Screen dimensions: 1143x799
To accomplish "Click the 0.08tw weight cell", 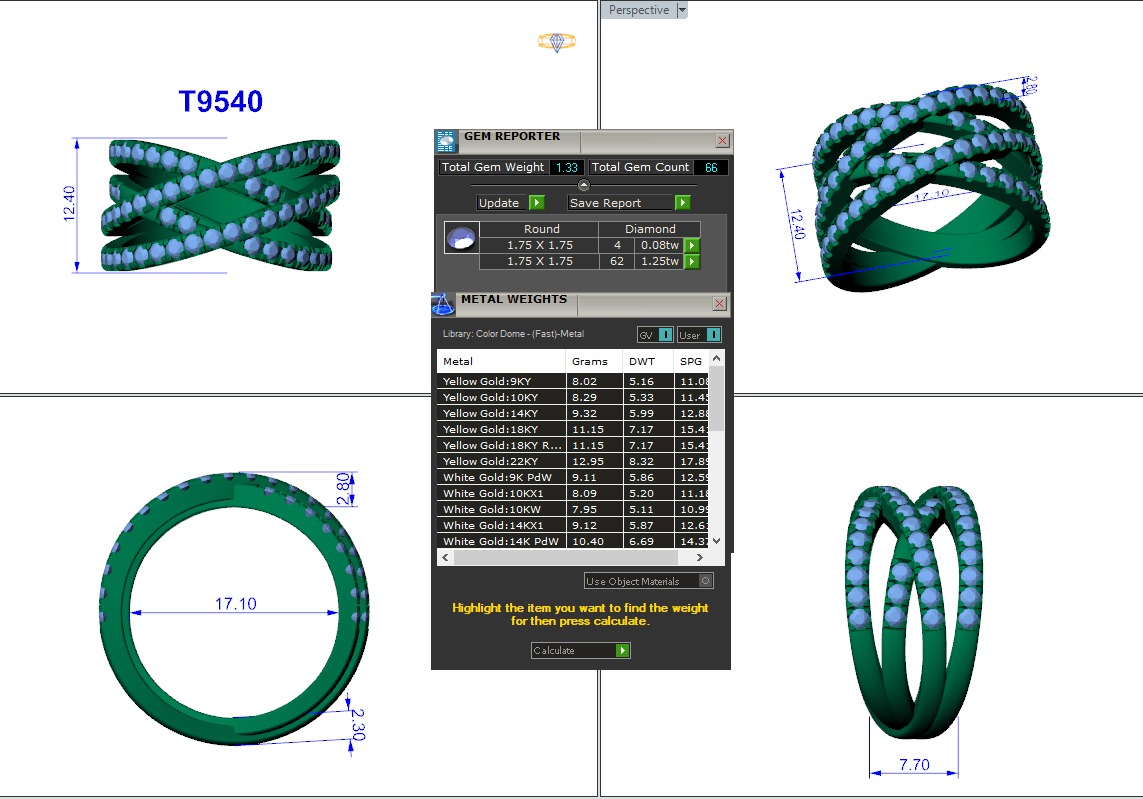I will pos(660,246).
